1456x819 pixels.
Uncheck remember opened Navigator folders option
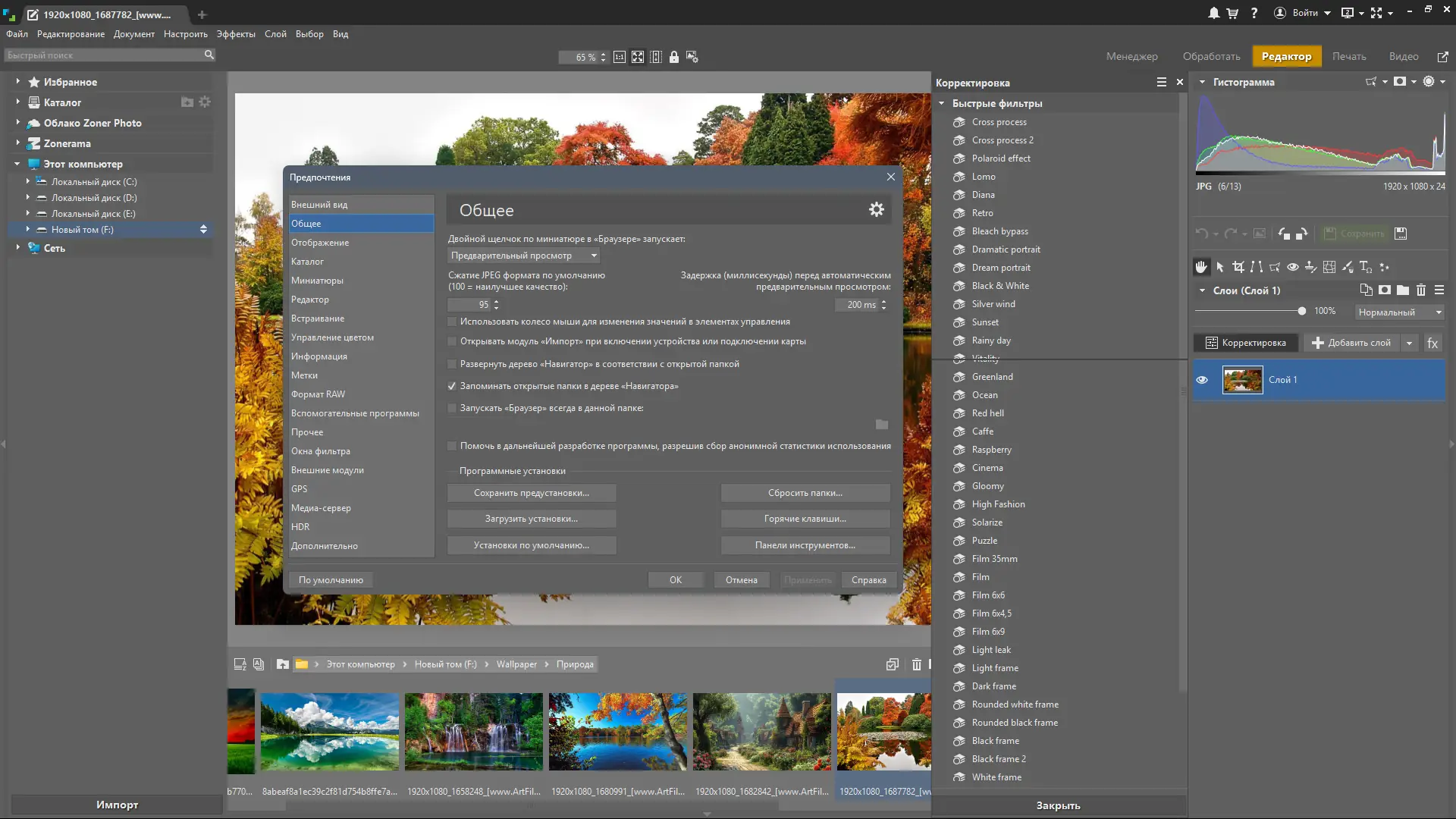click(x=453, y=386)
